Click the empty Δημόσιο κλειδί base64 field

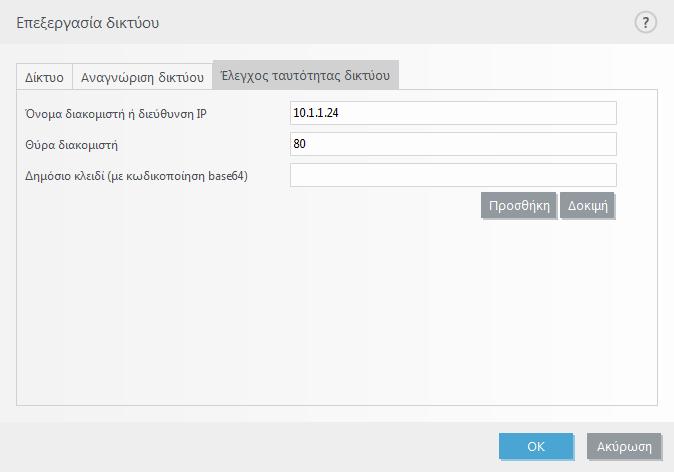[453, 175]
